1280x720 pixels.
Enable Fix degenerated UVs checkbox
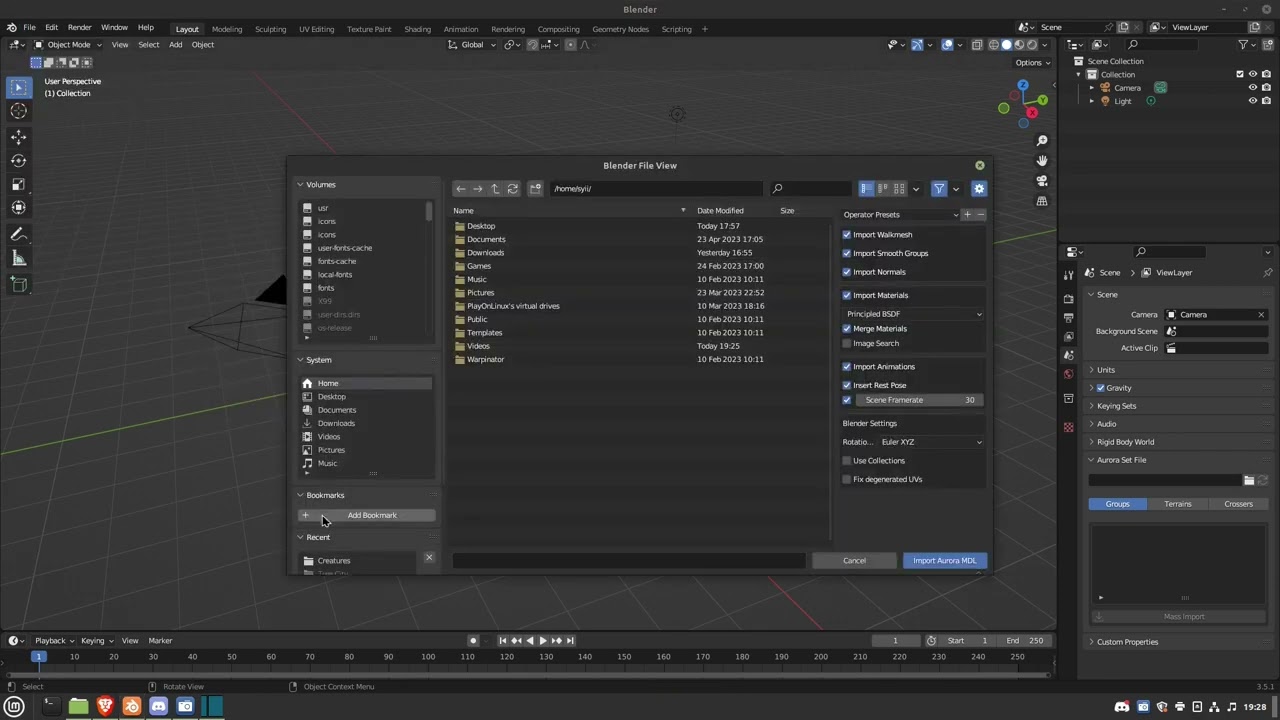coord(847,480)
